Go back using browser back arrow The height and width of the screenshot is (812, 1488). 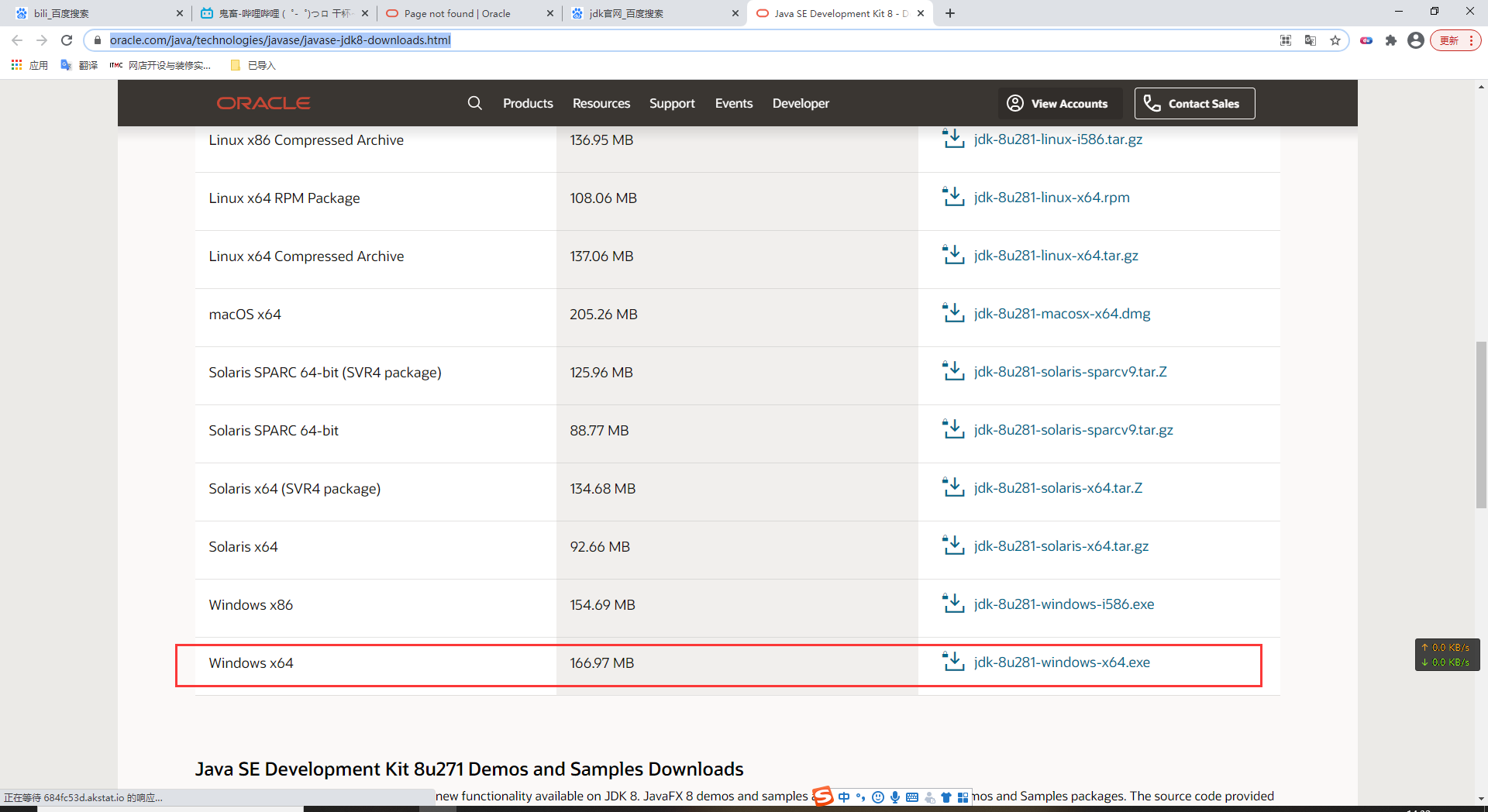tap(17, 40)
